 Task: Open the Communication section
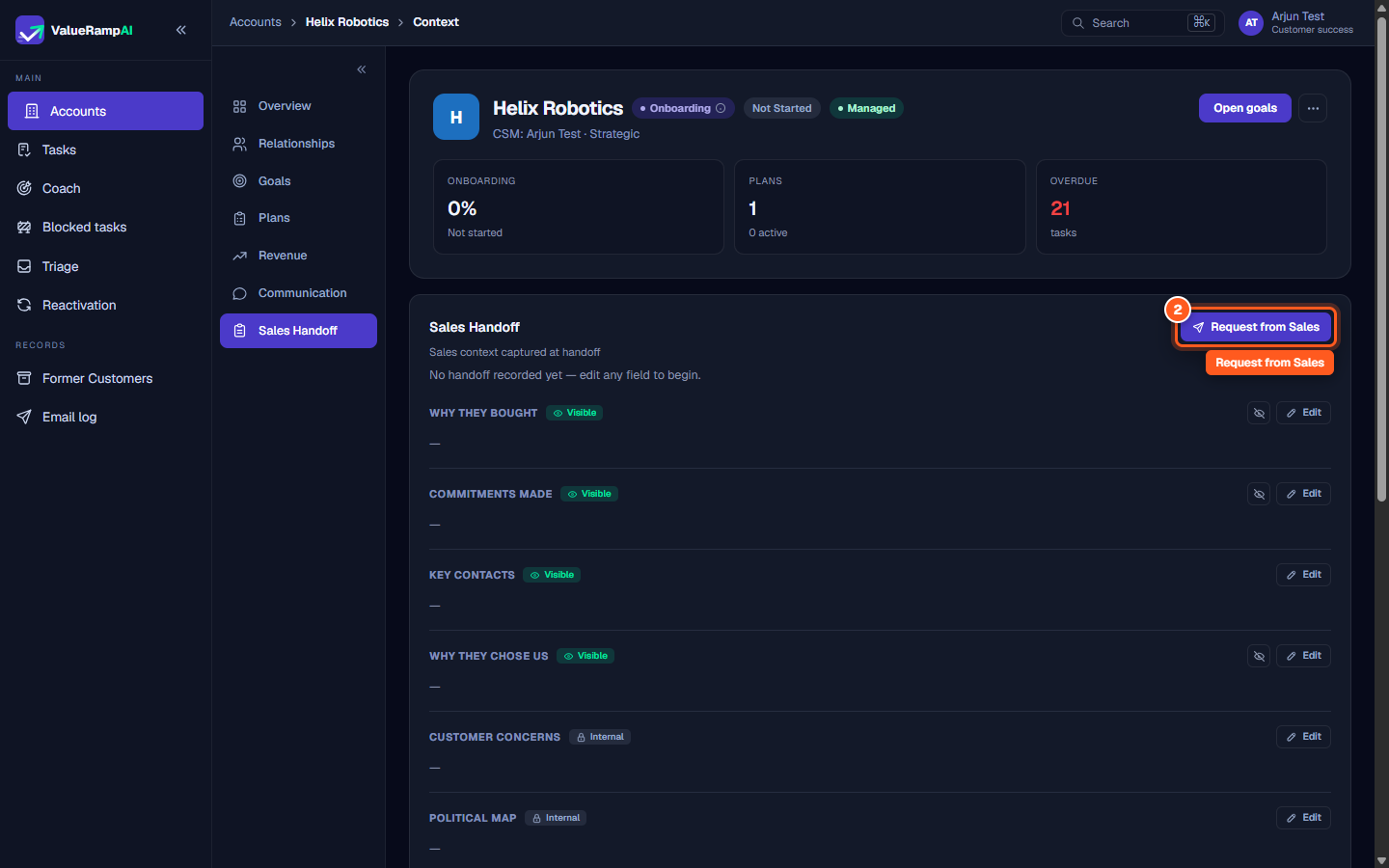point(298,293)
